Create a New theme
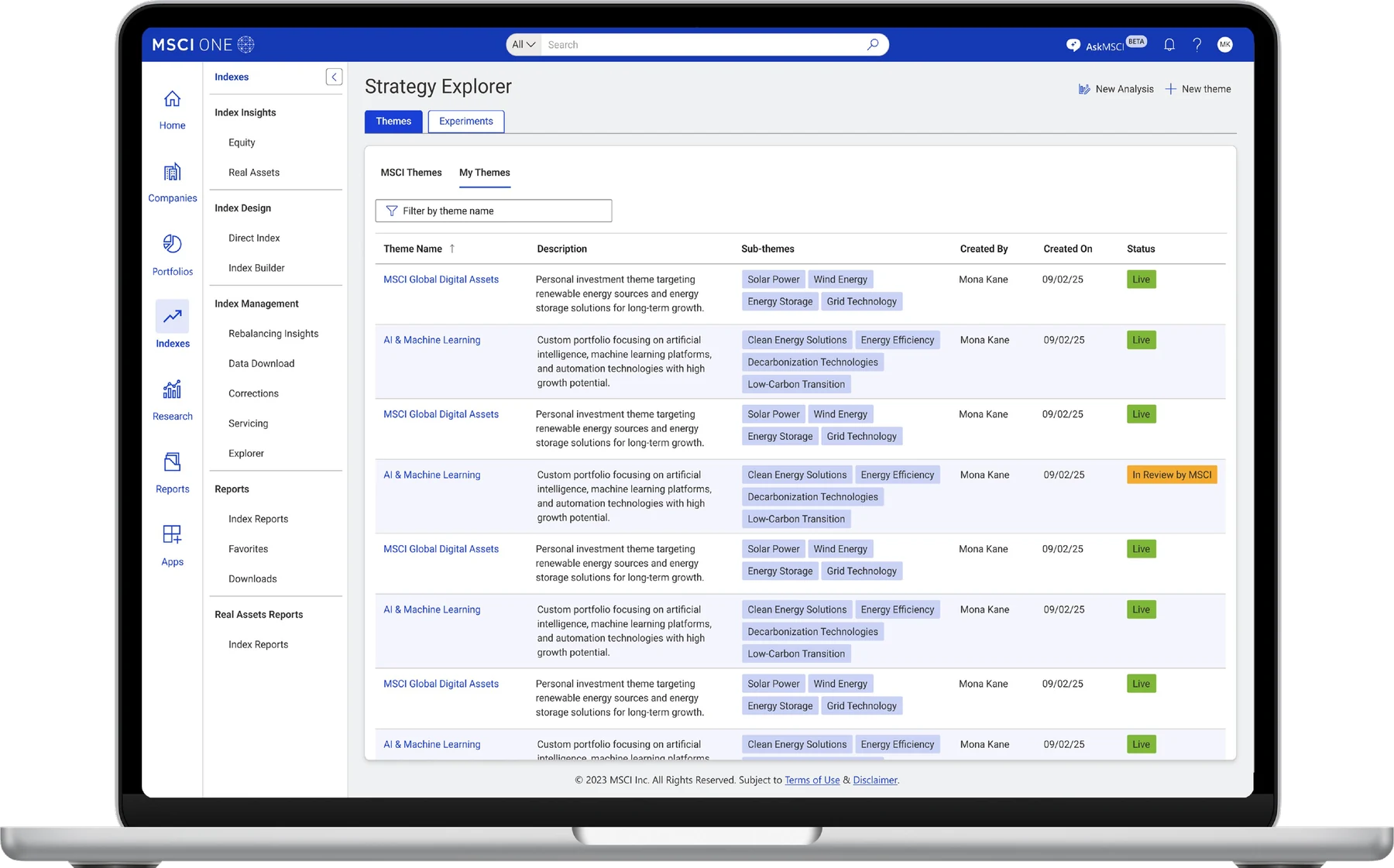 click(1198, 89)
